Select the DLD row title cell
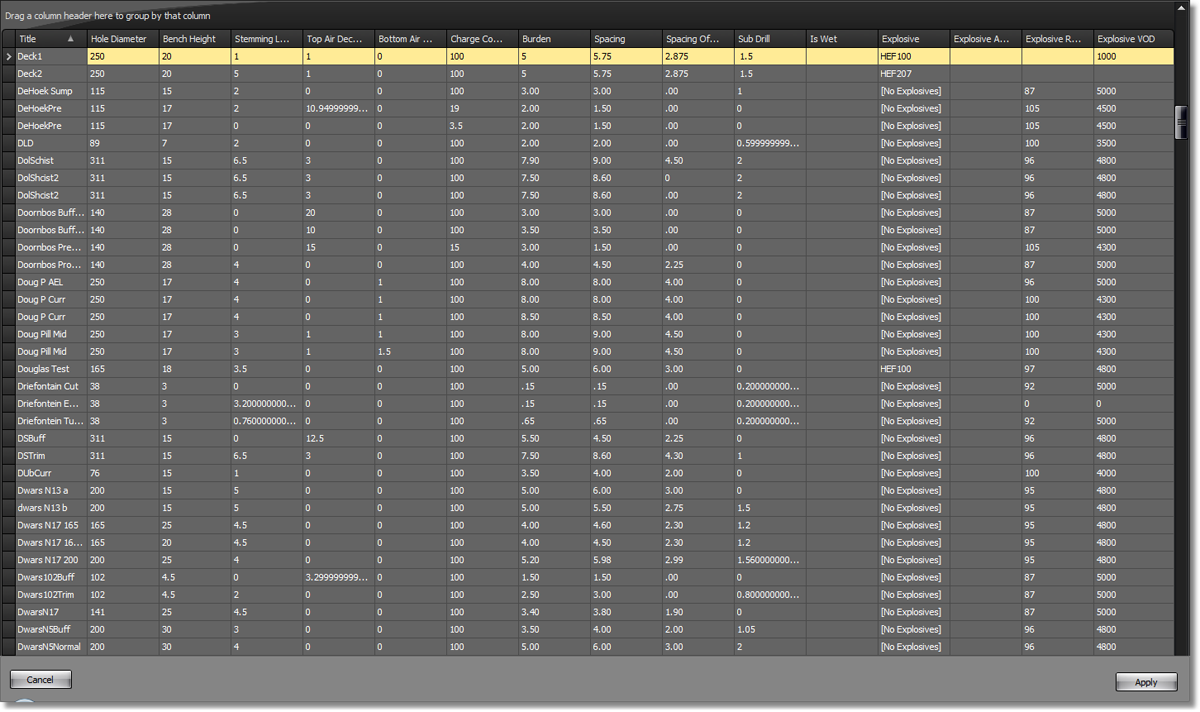Image resolution: width=1200 pixels, height=712 pixels. pos(50,143)
